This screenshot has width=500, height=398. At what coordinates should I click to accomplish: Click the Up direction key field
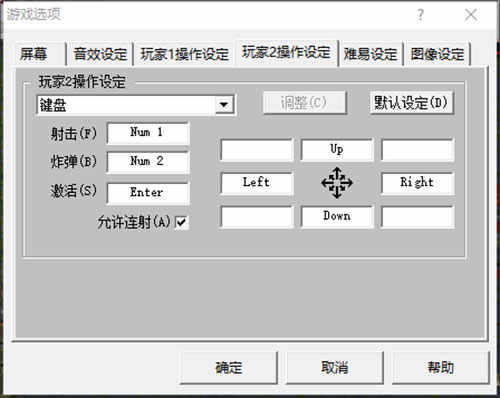pyautogui.click(x=337, y=150)
